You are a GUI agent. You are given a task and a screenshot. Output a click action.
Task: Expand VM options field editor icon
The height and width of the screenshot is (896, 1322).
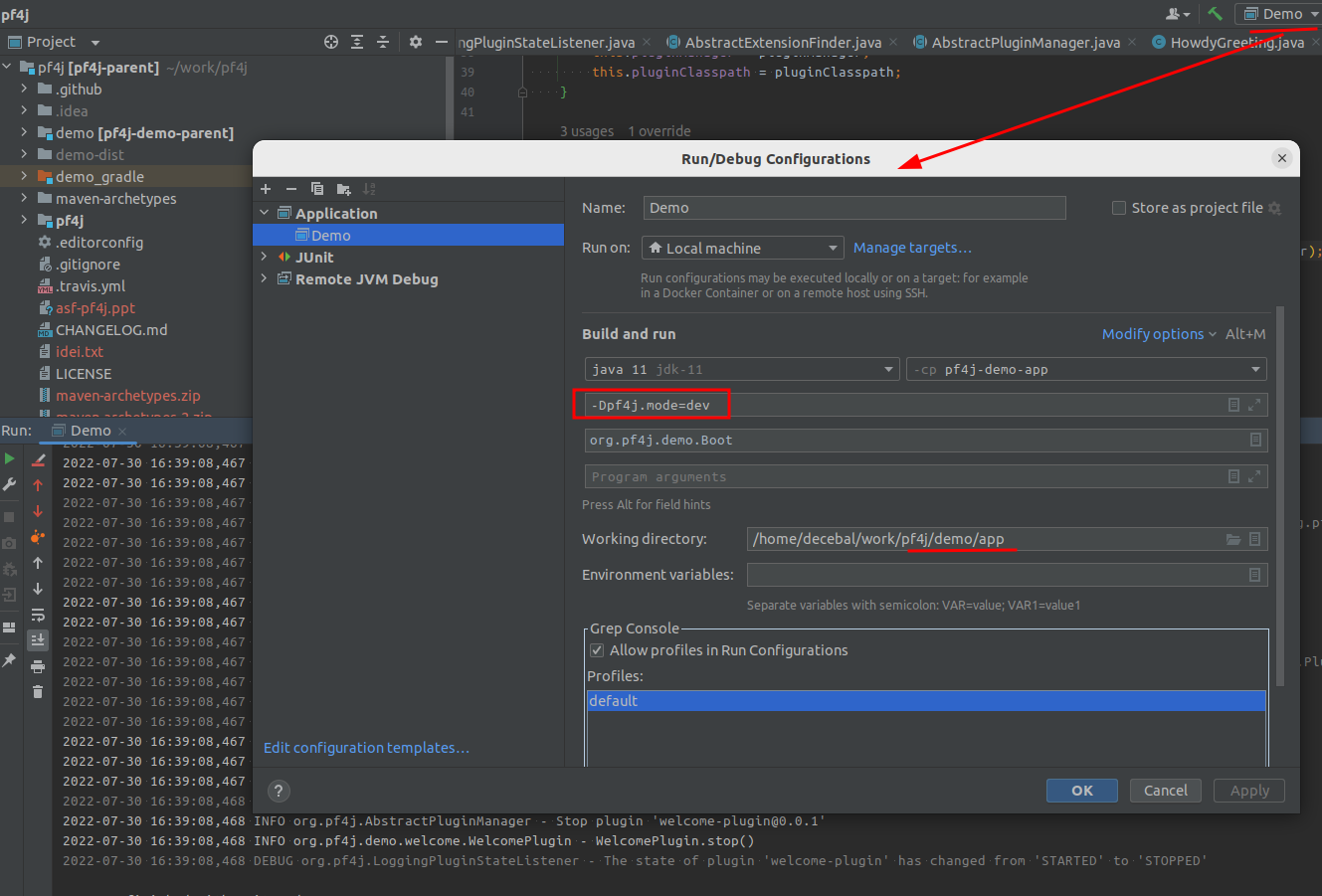(1254, 405)
